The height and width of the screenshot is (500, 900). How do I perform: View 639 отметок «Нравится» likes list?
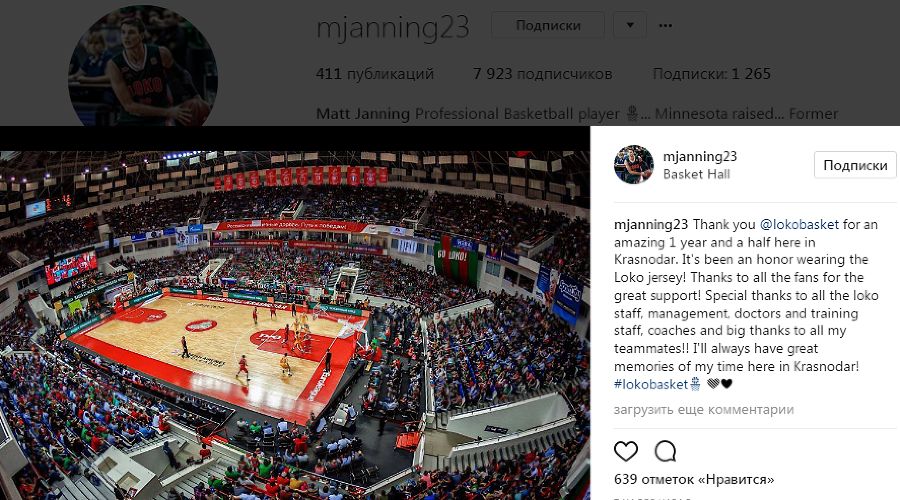click(694, 479)
